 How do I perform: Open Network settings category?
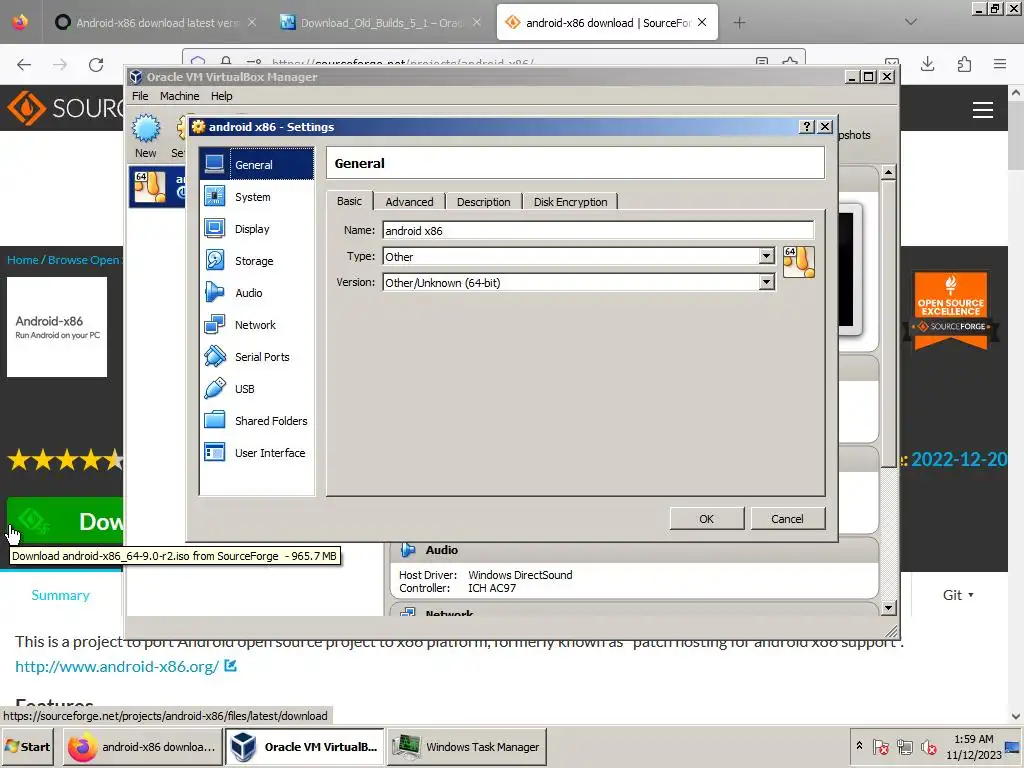[257, 325]
